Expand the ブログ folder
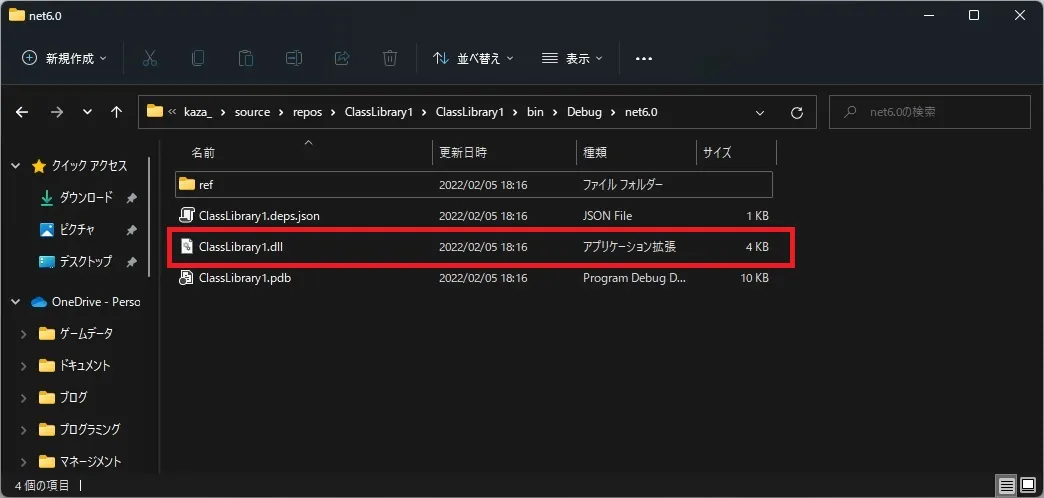 click(x=23, y=398)
